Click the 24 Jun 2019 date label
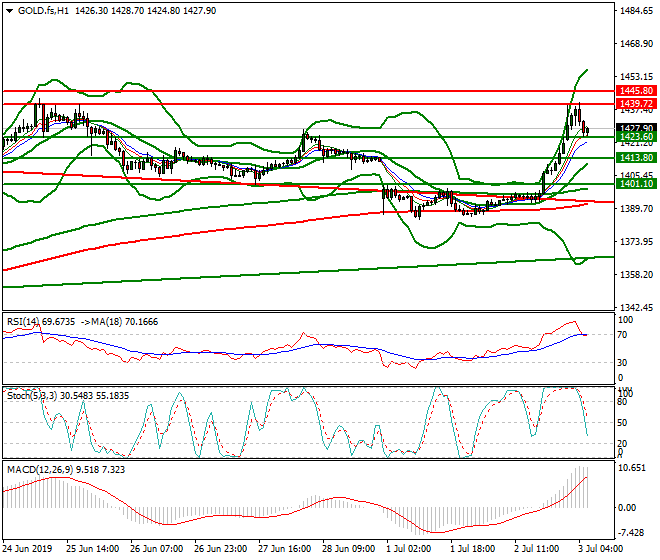Screen dimensions: 660x560 tap(27, 549)
